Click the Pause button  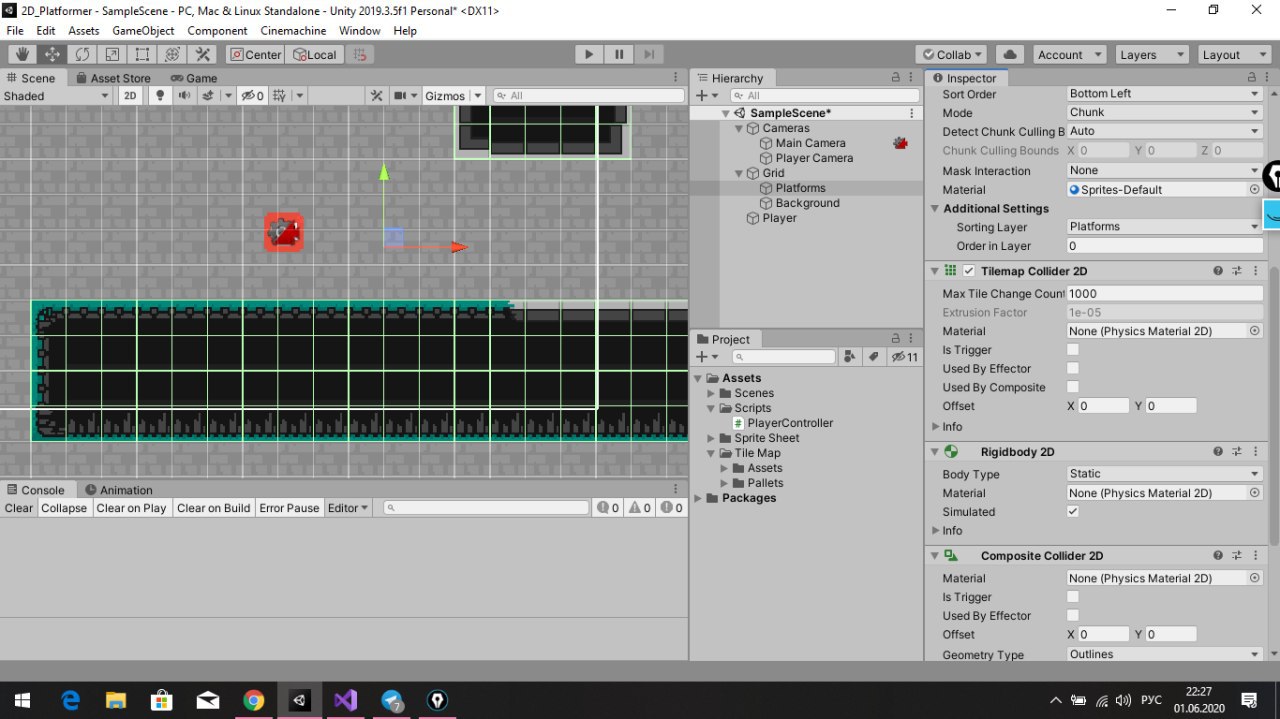tap(619, 55)
